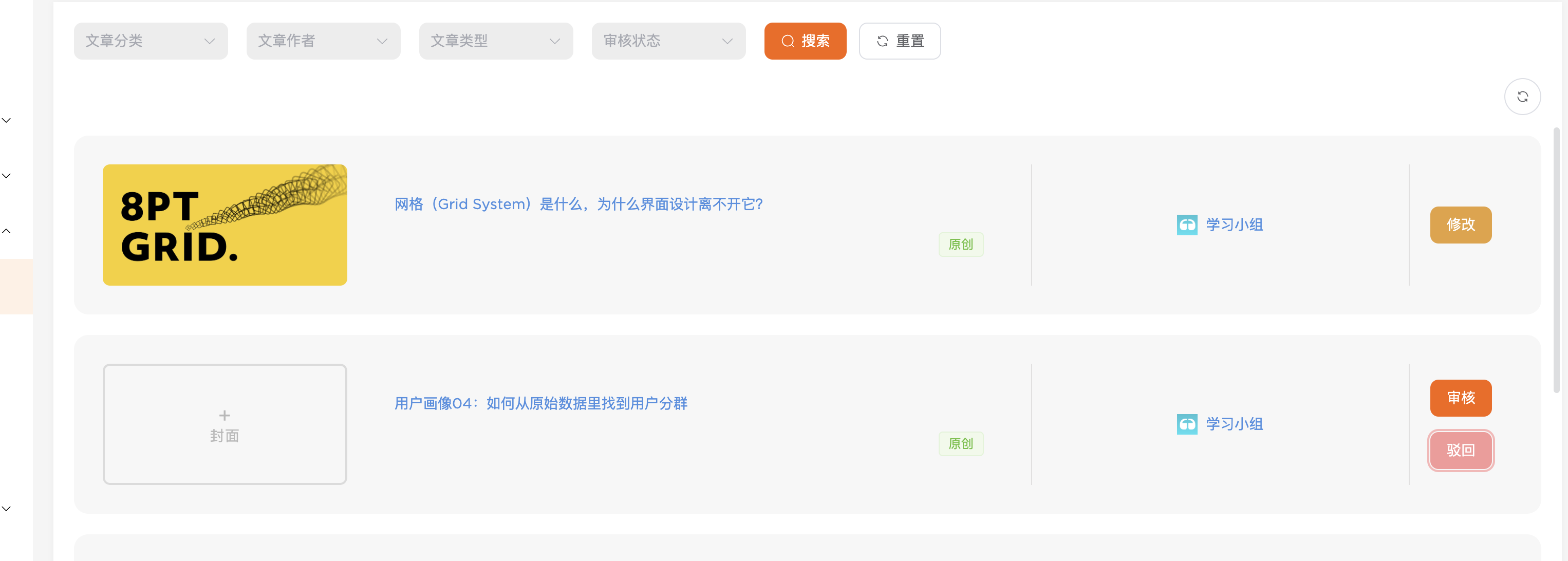The width and height of the screenshot is (1568, 561).
Task: Click 修改 button for the Grid article
Action: tap(1460, 225)
